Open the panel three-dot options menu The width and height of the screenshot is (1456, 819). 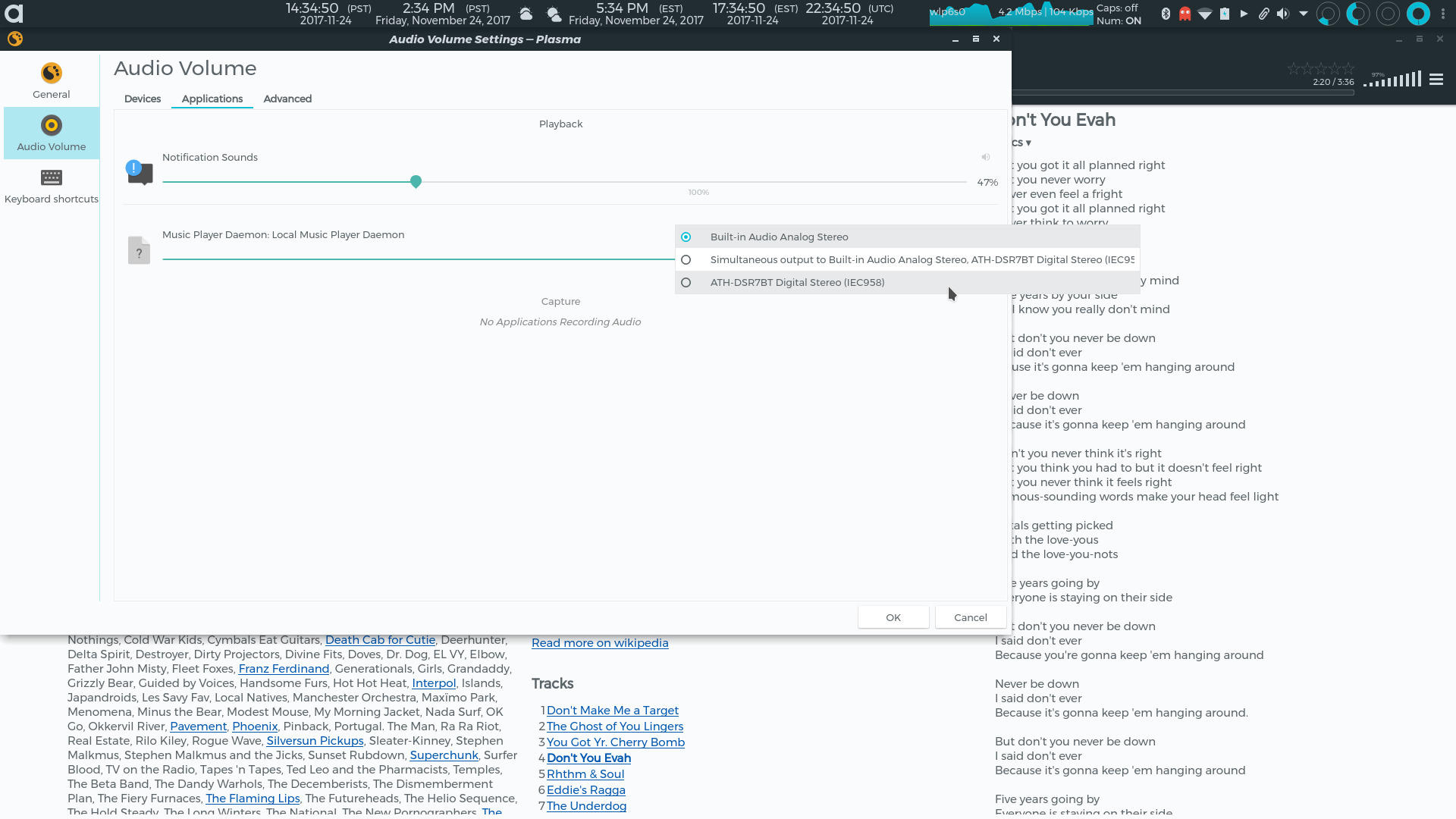click(x=1443, y=14)
